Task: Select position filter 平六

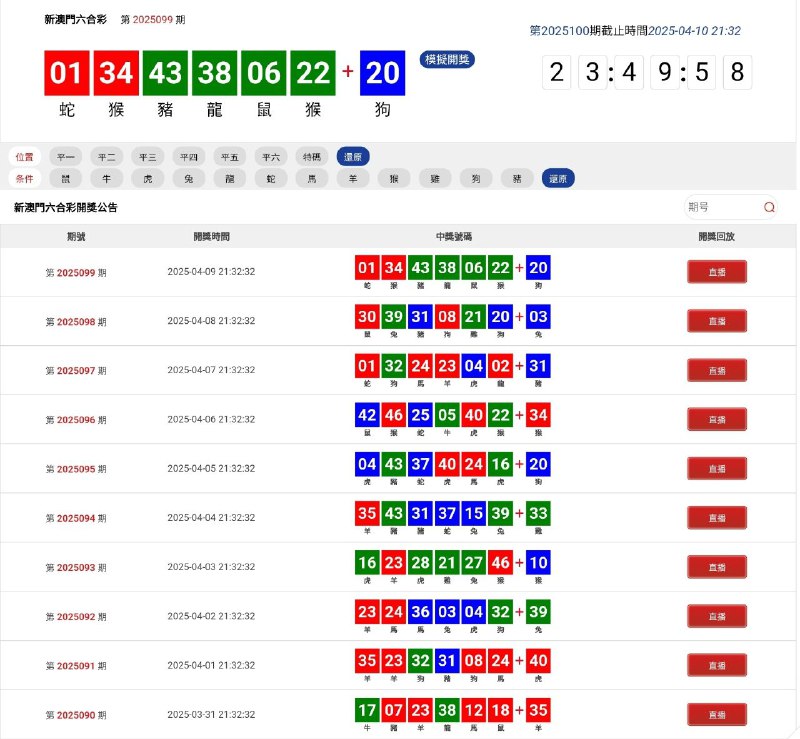Action: (x=271, y=157)
